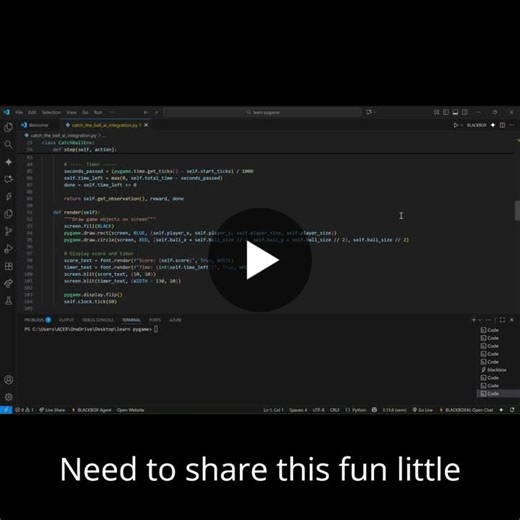This screenshot has width=520, height=520.
Task: Open the View menu
Action: click(71, 112)
